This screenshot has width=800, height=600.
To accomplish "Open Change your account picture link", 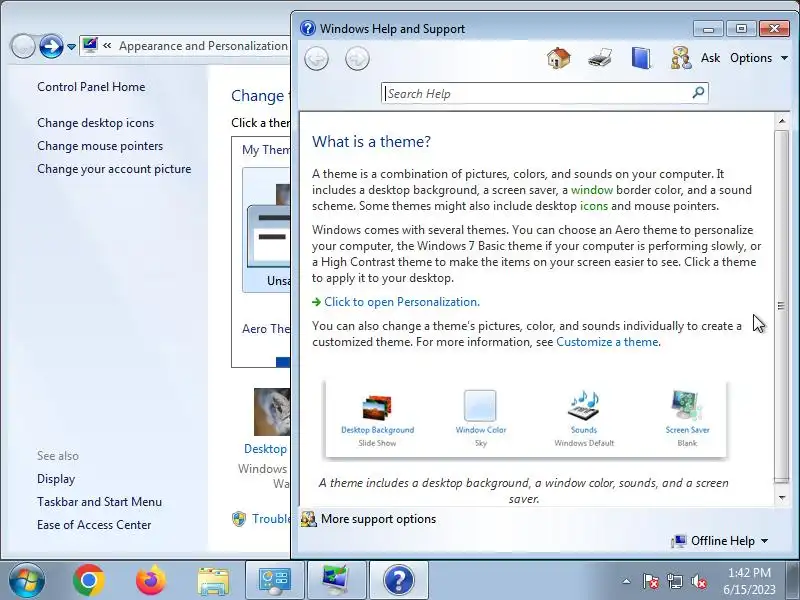I will [114, 169].
